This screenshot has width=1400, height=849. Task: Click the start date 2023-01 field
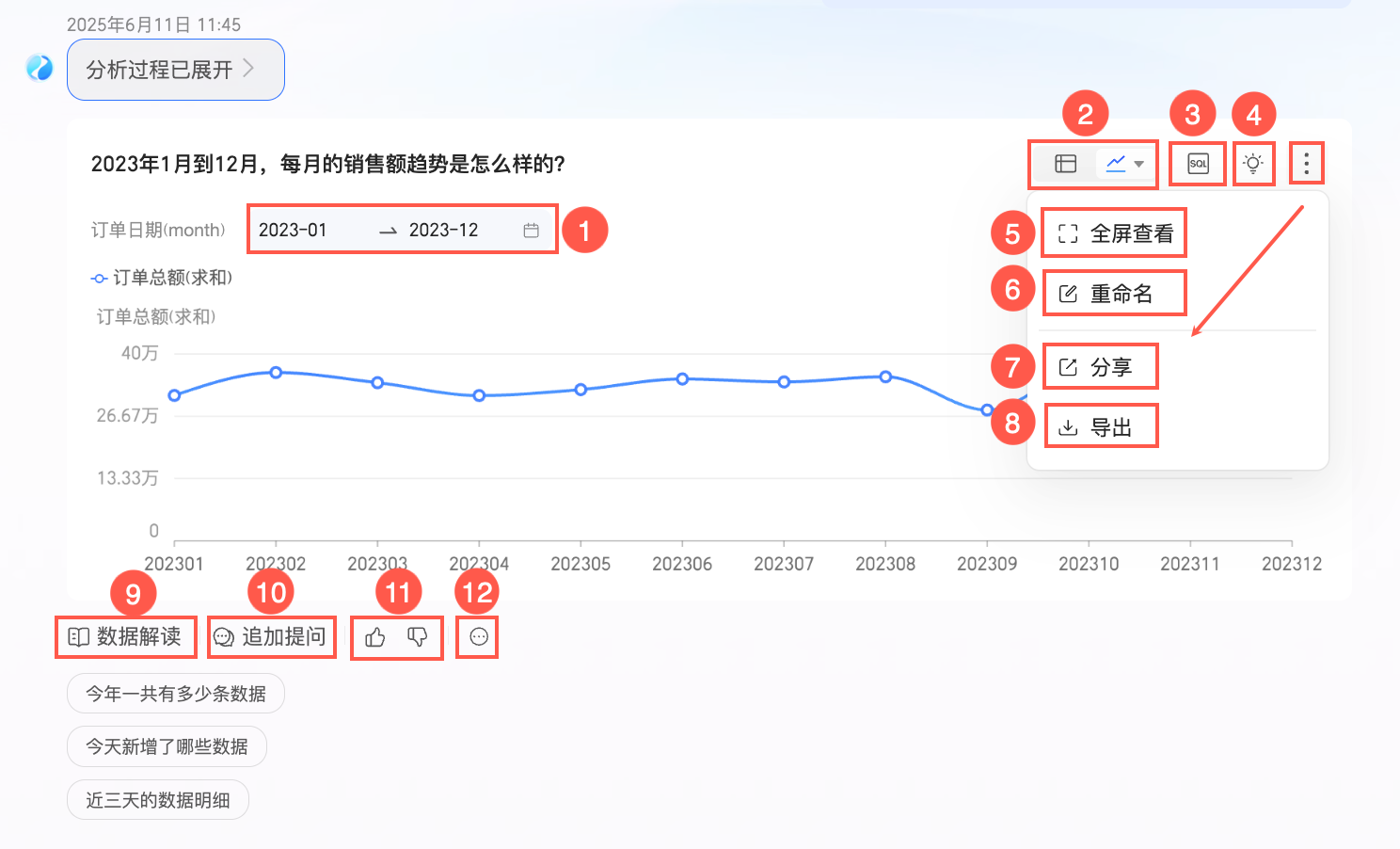pyautogui.click(x=293, y=230)
